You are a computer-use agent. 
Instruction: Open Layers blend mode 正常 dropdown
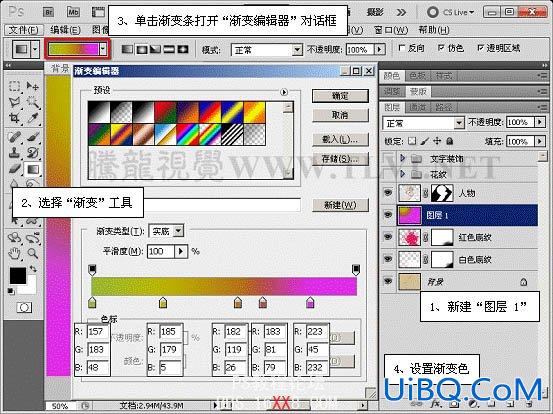click(458, 123)
